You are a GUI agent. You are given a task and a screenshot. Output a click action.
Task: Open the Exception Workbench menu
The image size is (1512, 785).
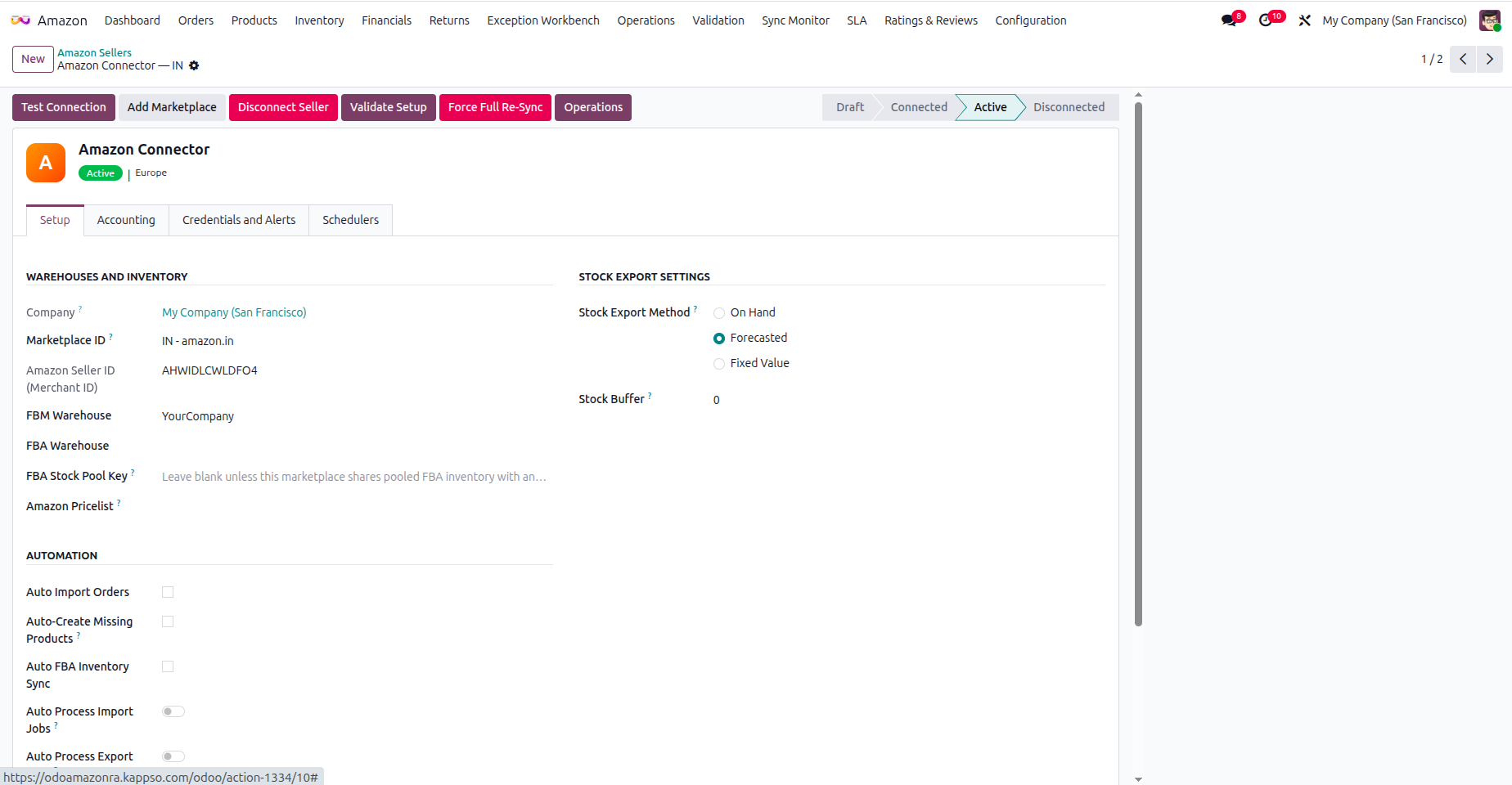[x=543, y=20]
